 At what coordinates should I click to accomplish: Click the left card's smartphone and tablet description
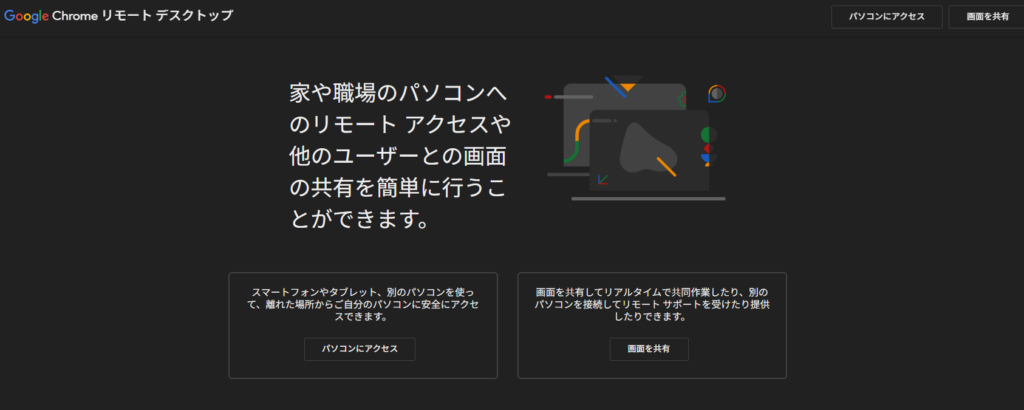(x=362, y=301)
